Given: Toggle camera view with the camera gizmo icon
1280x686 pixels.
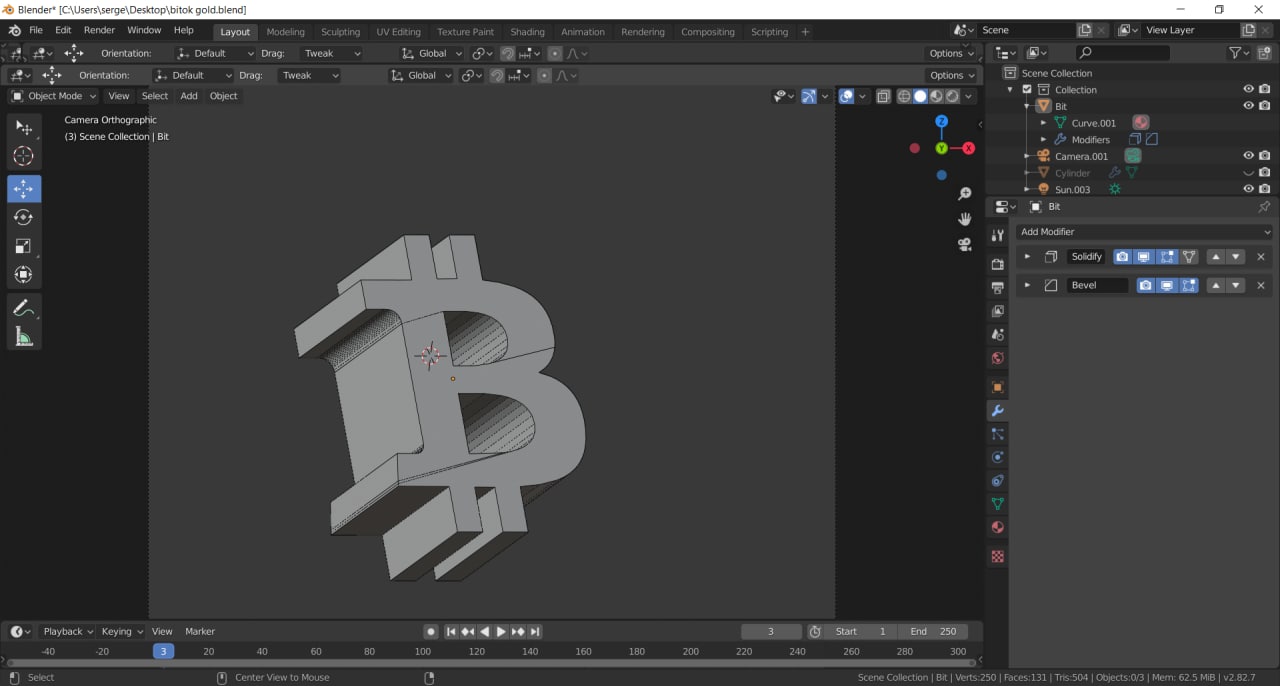Looking at the screenshot, I should click(x=965, y=244).
